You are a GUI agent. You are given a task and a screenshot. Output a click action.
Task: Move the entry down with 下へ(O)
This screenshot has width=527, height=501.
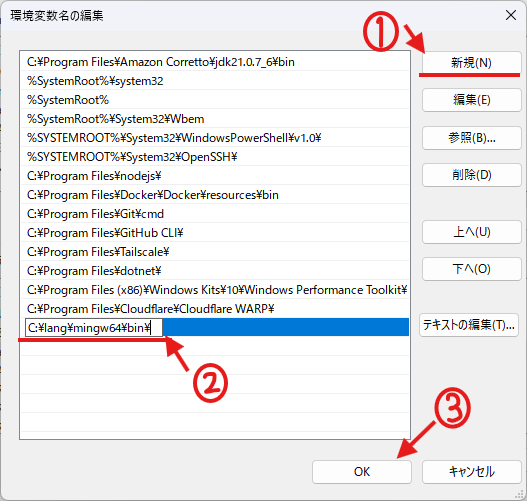(x=472, y=269)
